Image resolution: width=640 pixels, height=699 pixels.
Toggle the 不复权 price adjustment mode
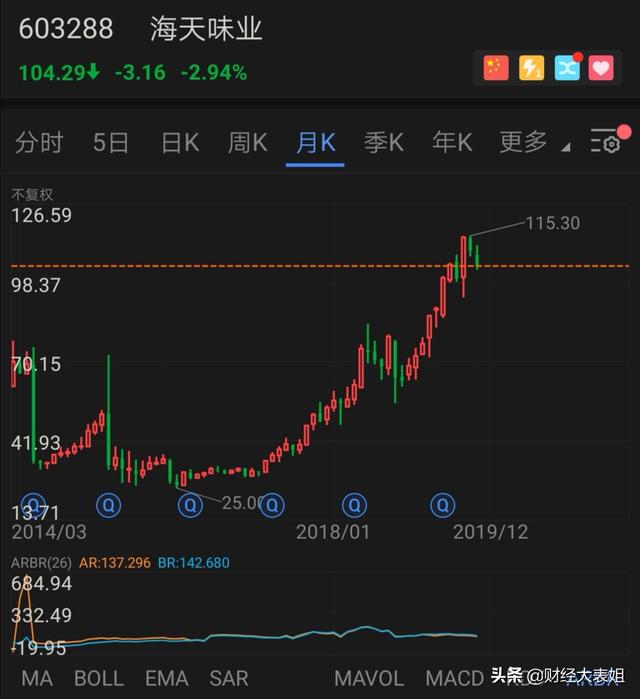[32, 194]
